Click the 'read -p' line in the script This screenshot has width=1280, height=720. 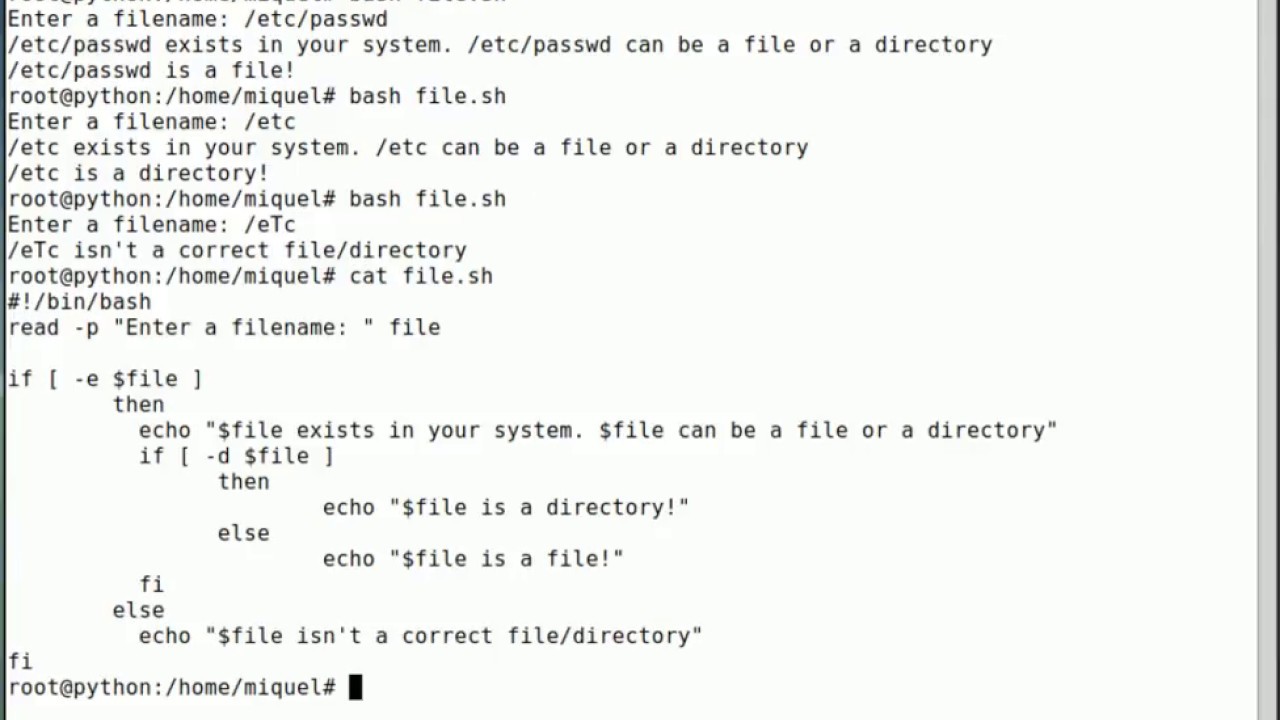pyautogui.click(x=224, y=327)
